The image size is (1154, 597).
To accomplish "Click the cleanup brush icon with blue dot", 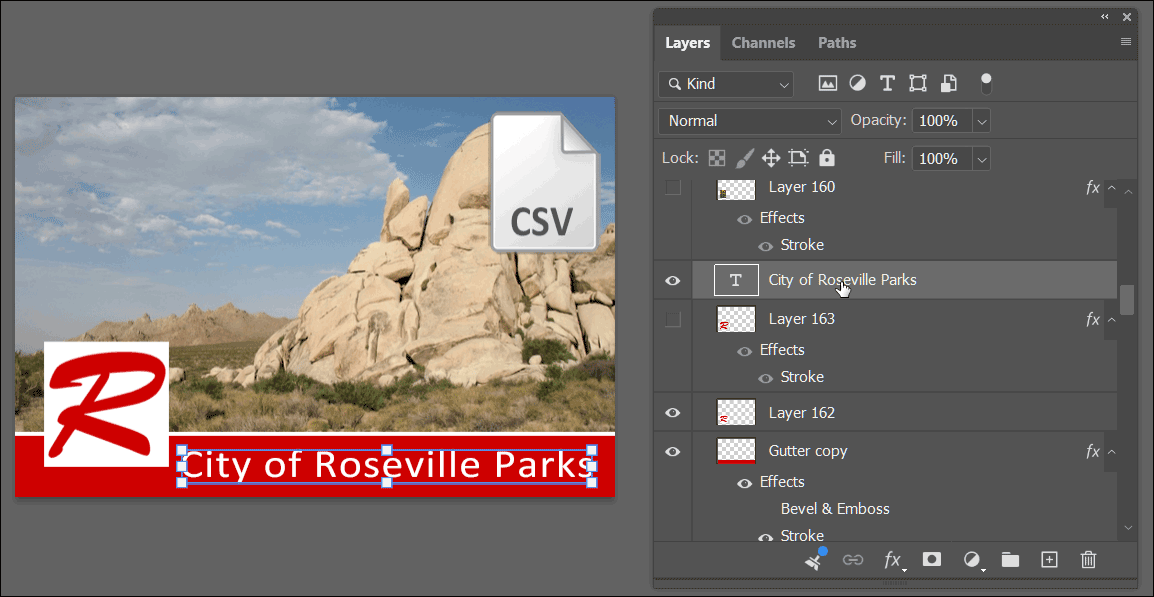I will click(x=815, y=559).
